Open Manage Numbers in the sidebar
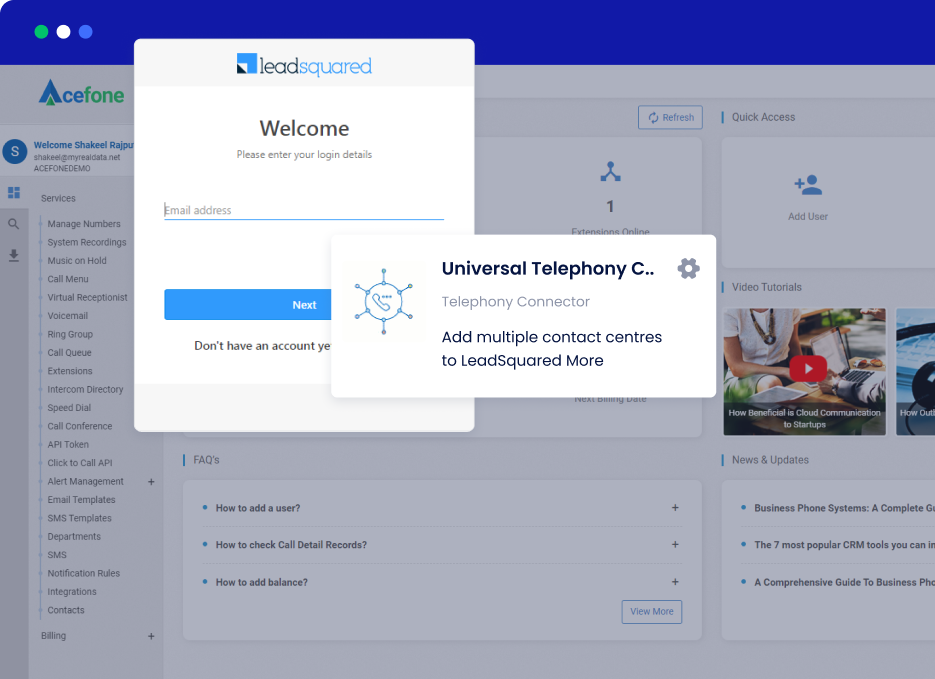 (84, 224)
